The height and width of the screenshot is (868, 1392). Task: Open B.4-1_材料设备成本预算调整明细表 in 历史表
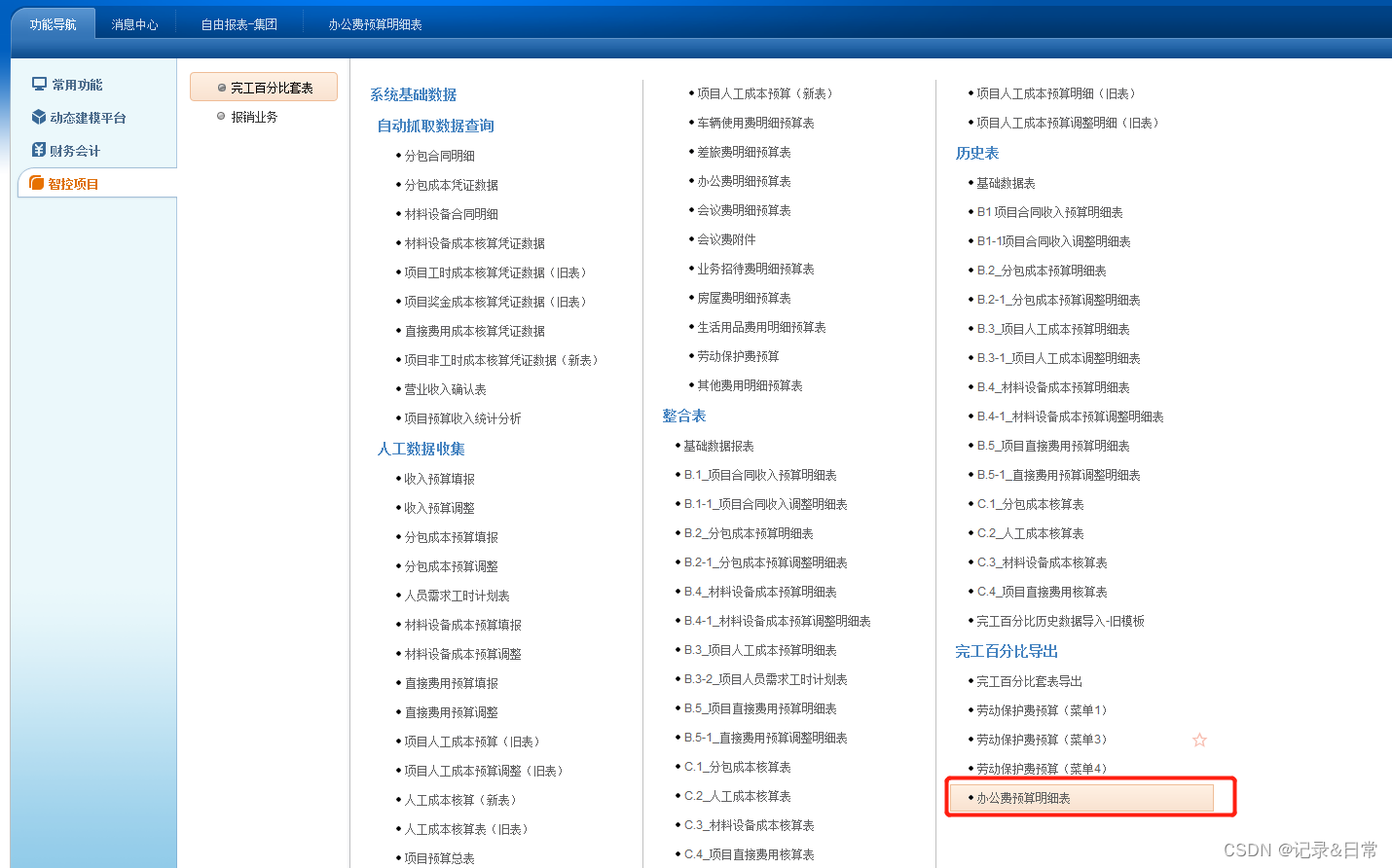click(x=1070, y=416)
